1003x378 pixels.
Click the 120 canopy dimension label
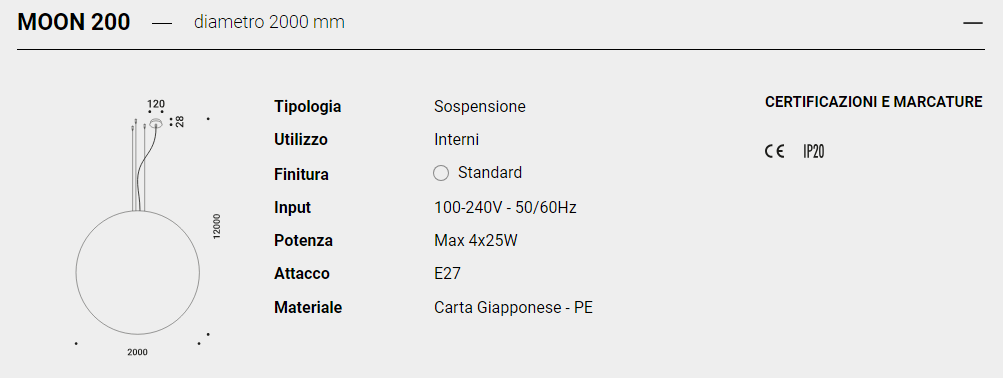click(x=156, y=104)
